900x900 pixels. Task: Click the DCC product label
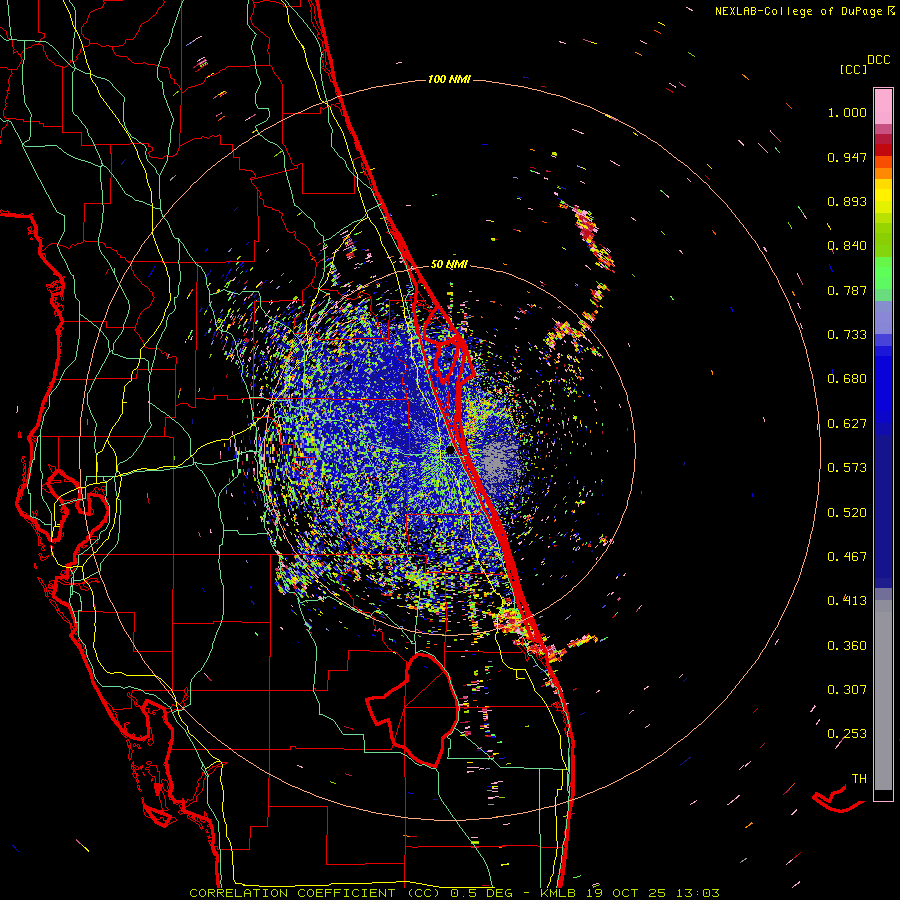click(x=879, y=60)
